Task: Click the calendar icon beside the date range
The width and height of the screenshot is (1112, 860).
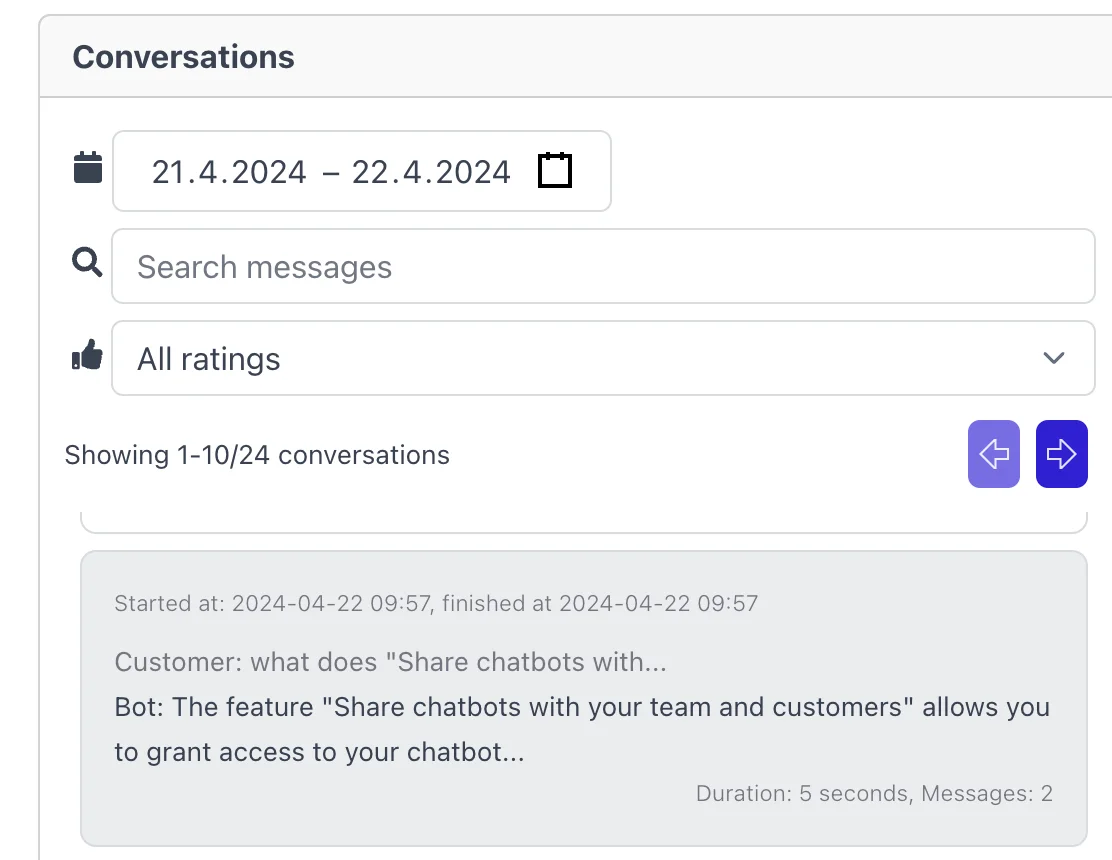Action: 87,168
